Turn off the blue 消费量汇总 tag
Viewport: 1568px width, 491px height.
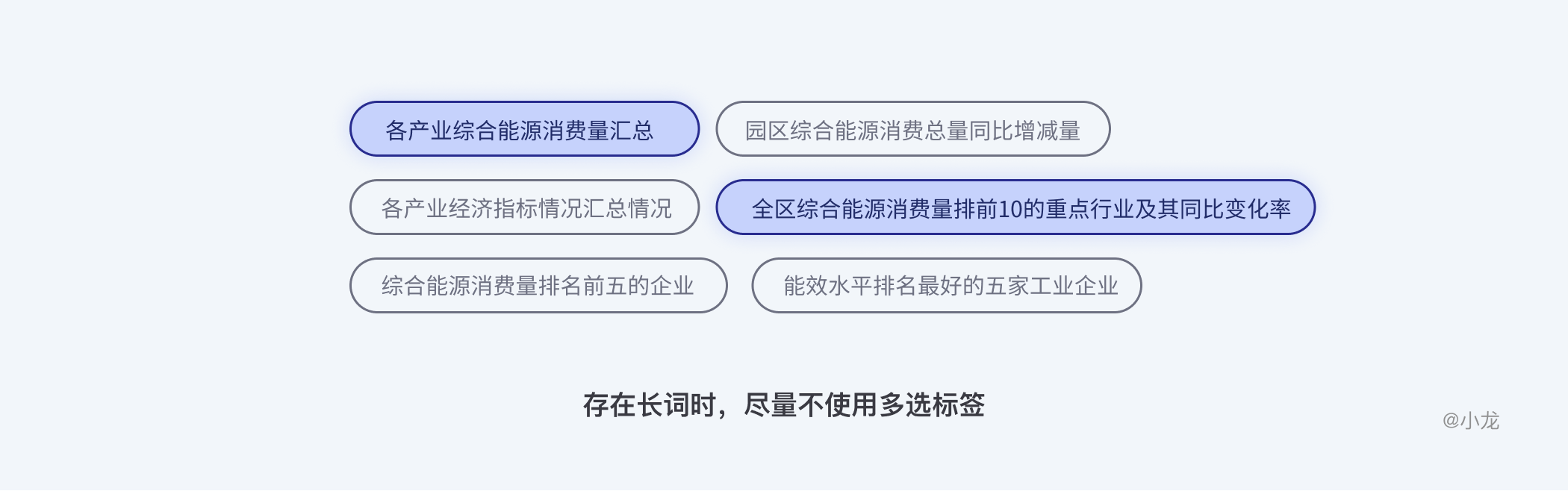(524, 129)
